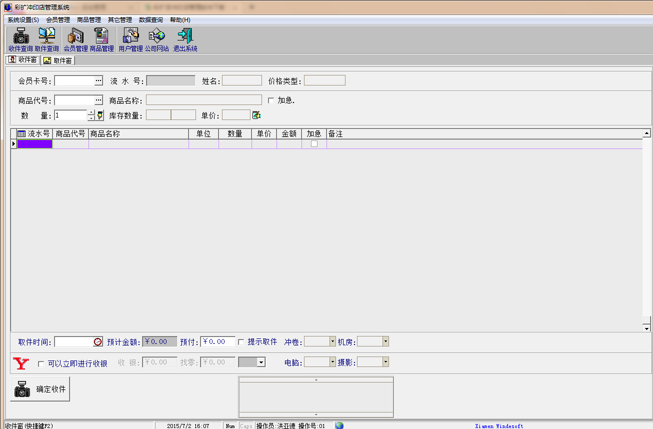653x429 pixels.
Task: Open 会员管理 toolbar icon
Action: point(75,39)
